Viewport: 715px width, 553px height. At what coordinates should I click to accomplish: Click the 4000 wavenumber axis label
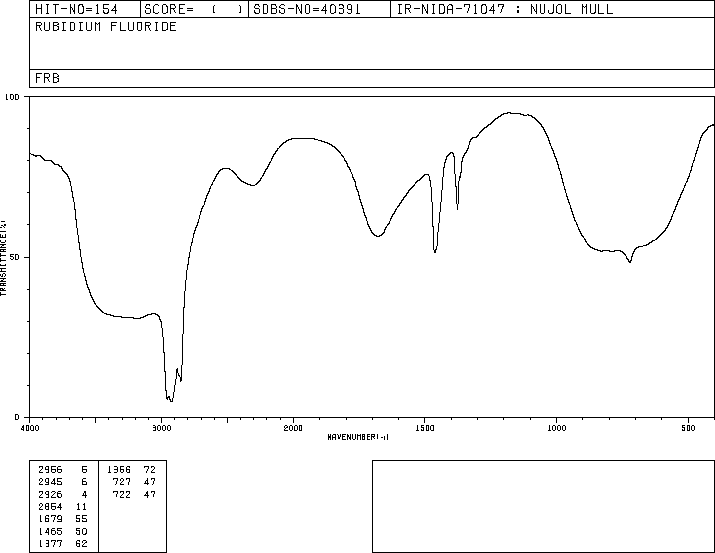[x=30, y=428]
